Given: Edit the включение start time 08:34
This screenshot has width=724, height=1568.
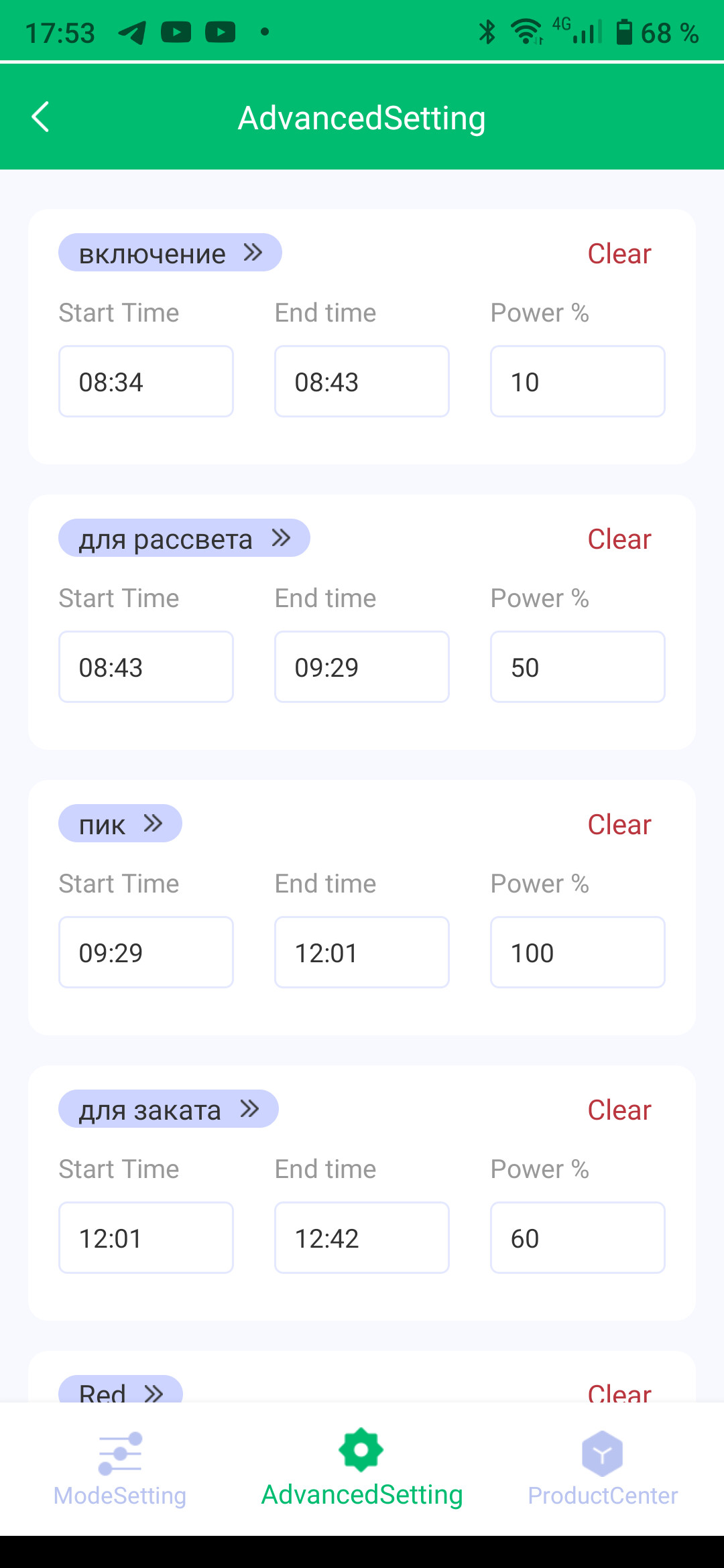Looking at the screenshot, I should click(x=146, y=382).
